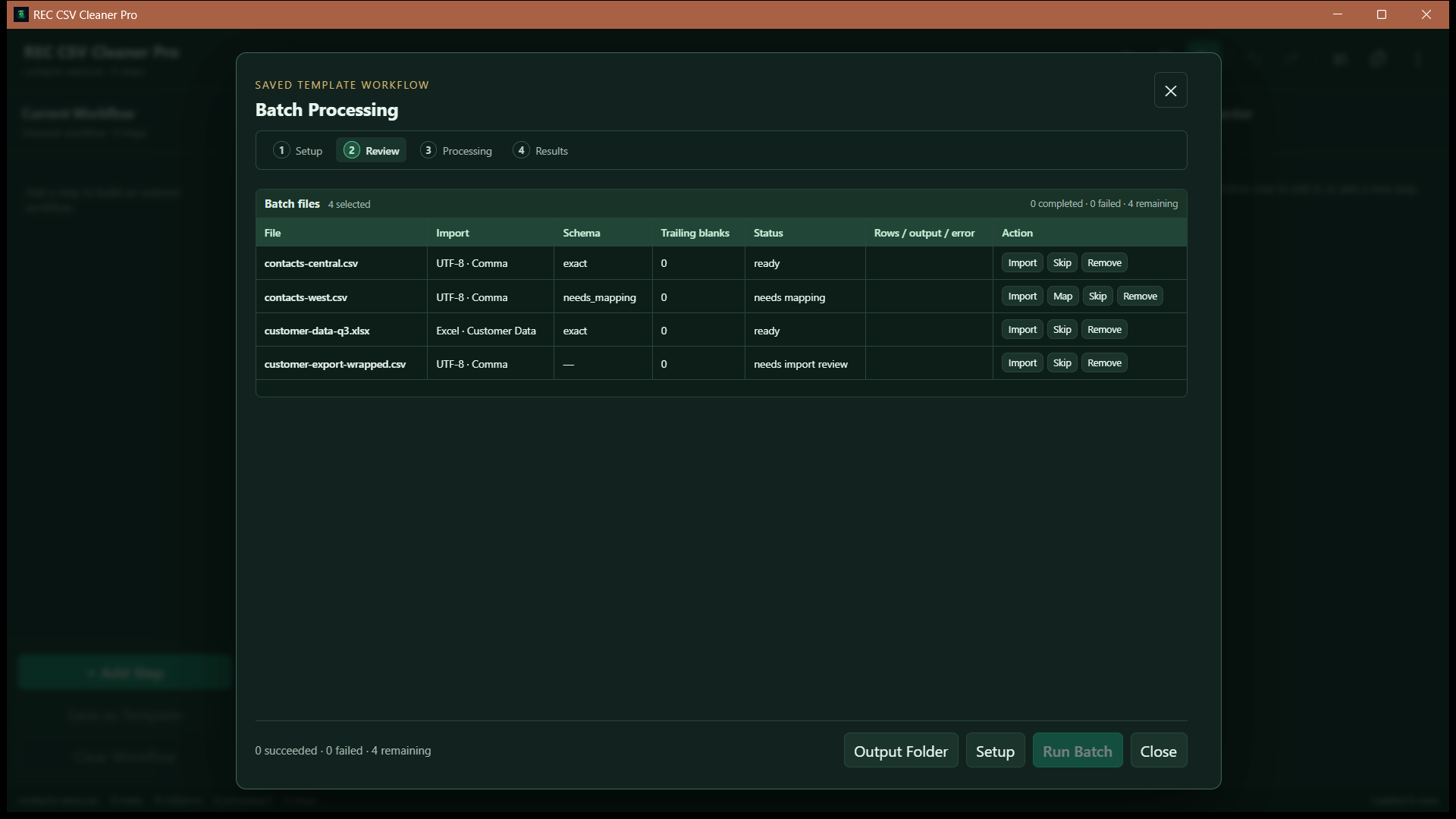Click Import for contacts-west.csv
The image size is (1456, 819).
point(1022,296)
